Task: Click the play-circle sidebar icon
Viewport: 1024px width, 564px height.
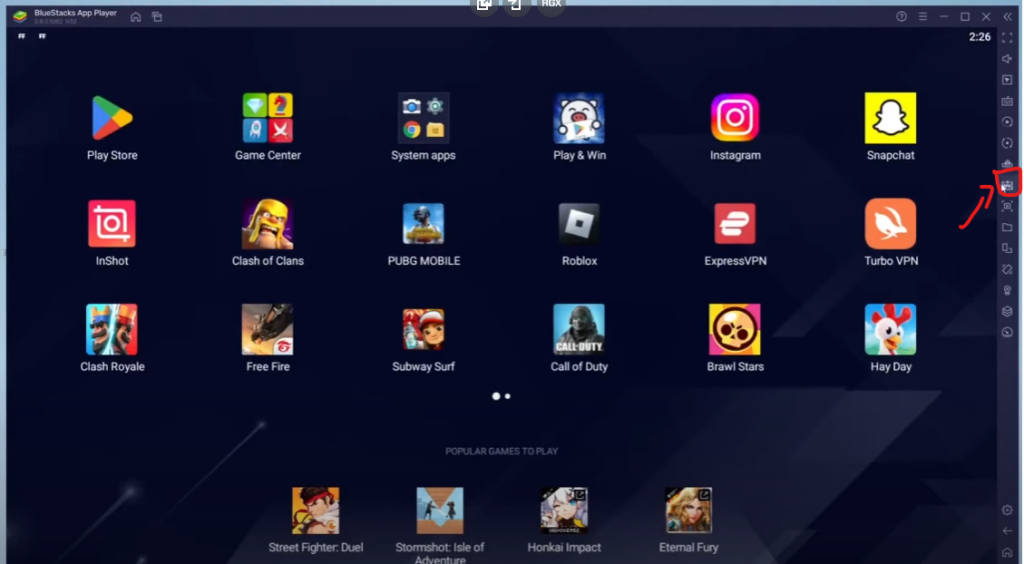Action: pos(1007,122)
